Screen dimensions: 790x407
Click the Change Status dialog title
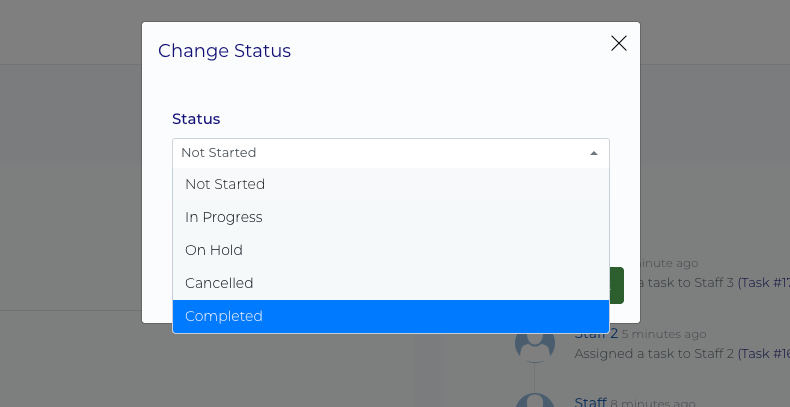point(225,50)
